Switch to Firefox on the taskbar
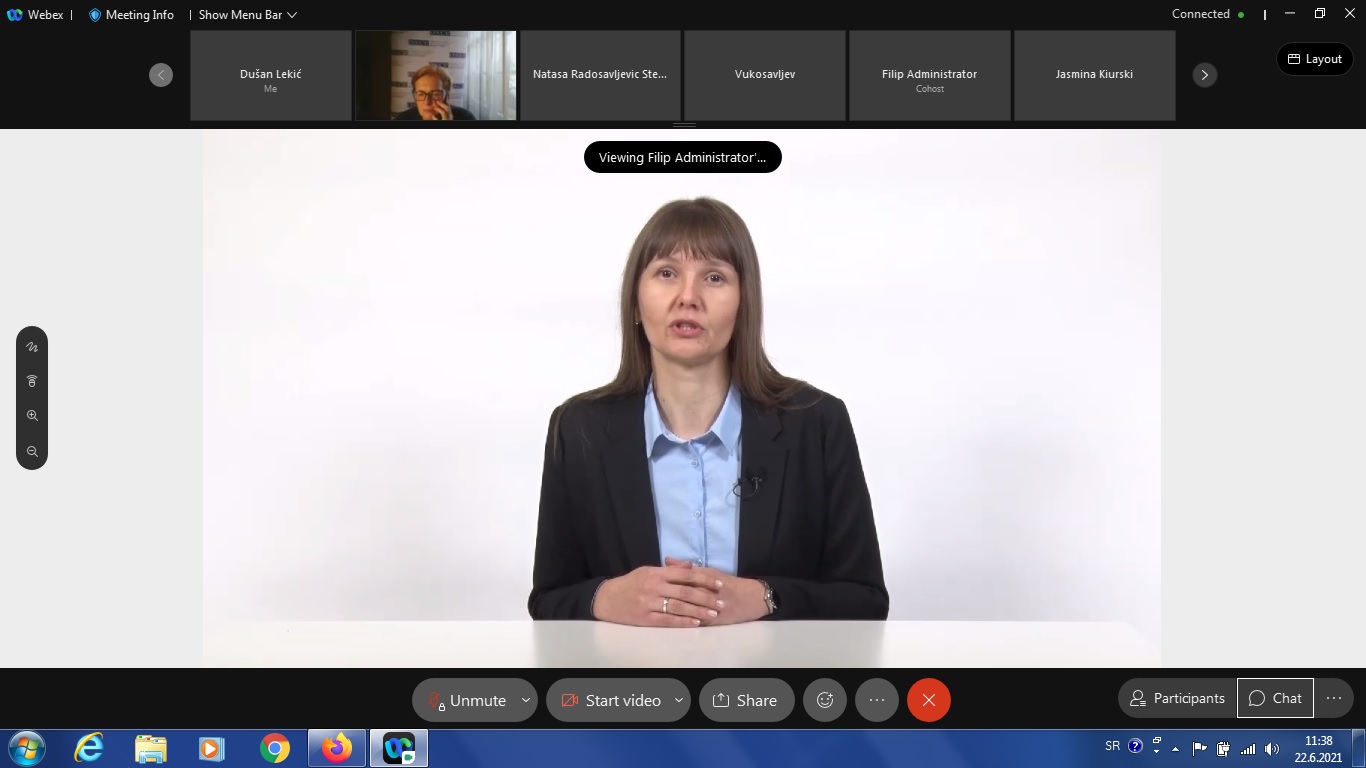Viewport: 1366px width, 768px height. 337,748
